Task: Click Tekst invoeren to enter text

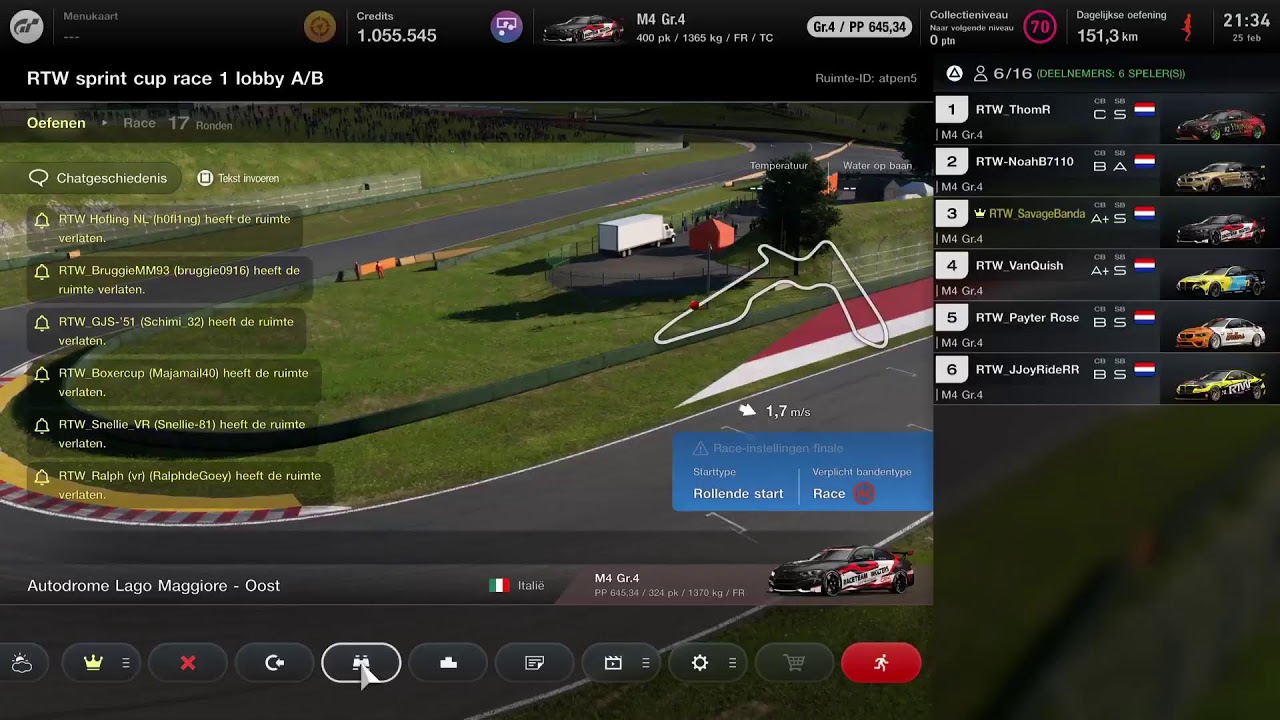Action: coord(238,178)
